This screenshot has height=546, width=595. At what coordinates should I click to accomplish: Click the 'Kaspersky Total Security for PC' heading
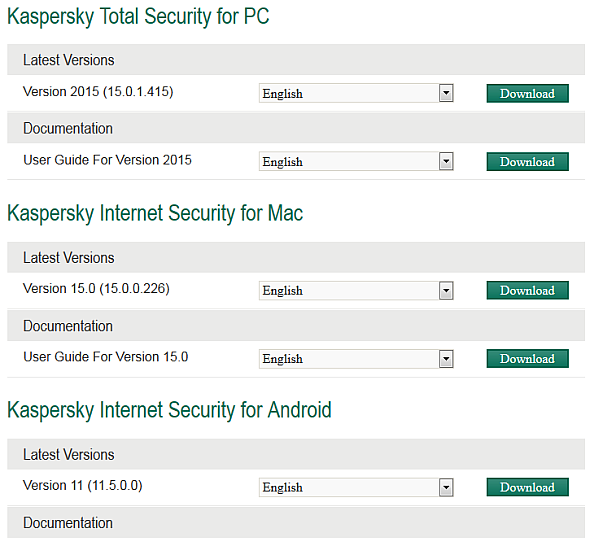tap(138, 17)
